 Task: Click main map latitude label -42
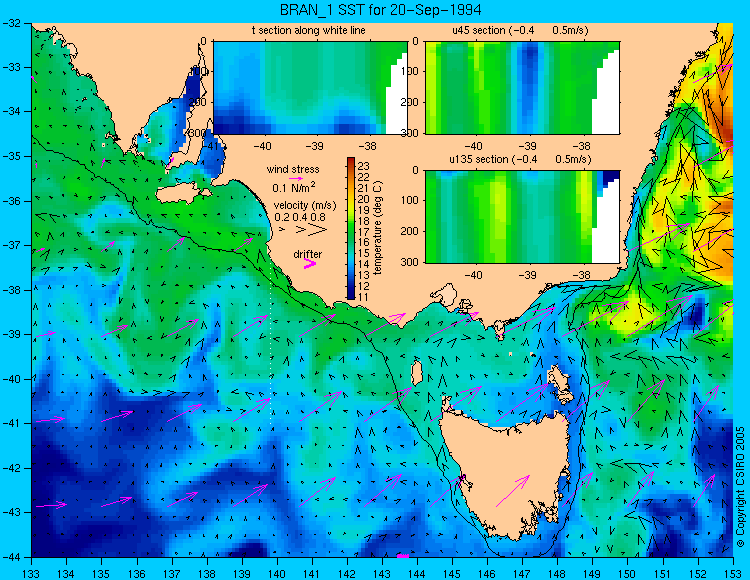pos(12,468)
